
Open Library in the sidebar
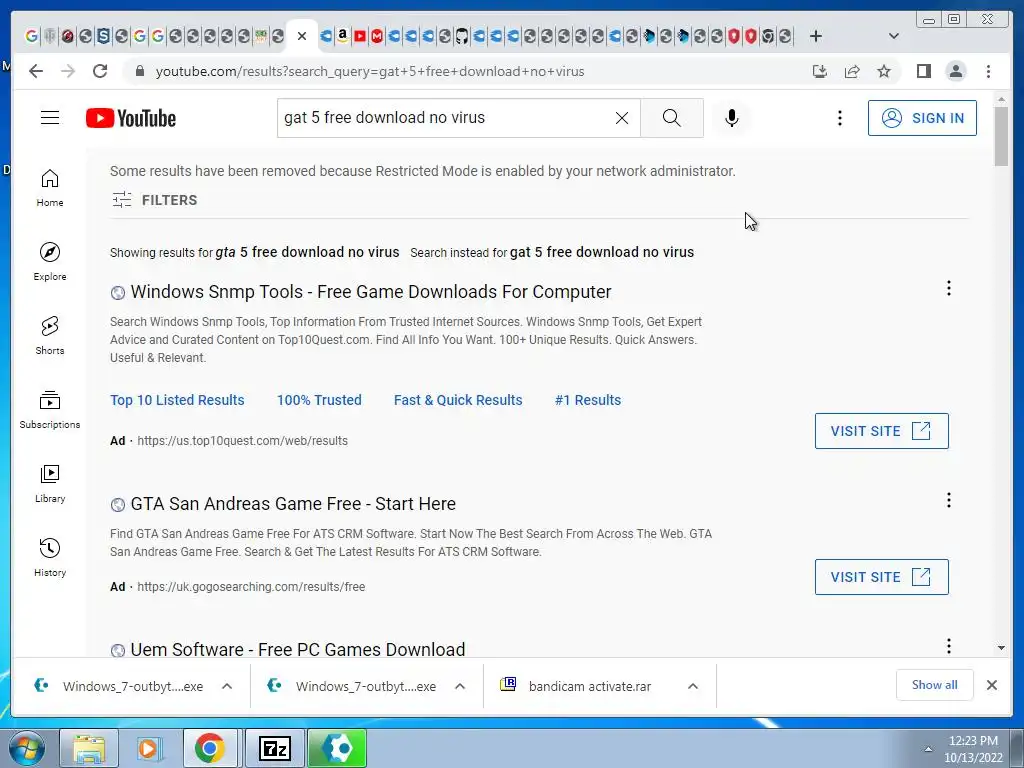pyautogui.click(x=50, y=483)
